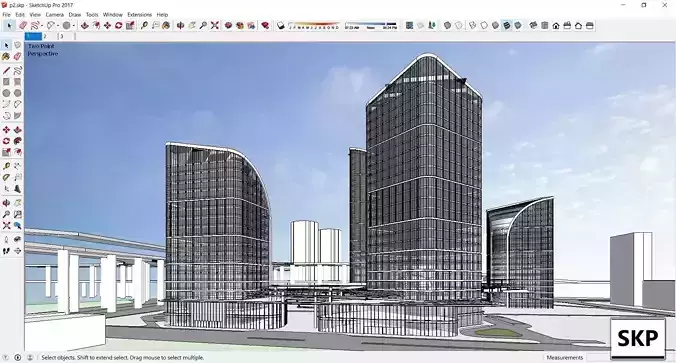Adjust the shadow time-of-day slider
676x363 pixels.
(x=371, y=26)
